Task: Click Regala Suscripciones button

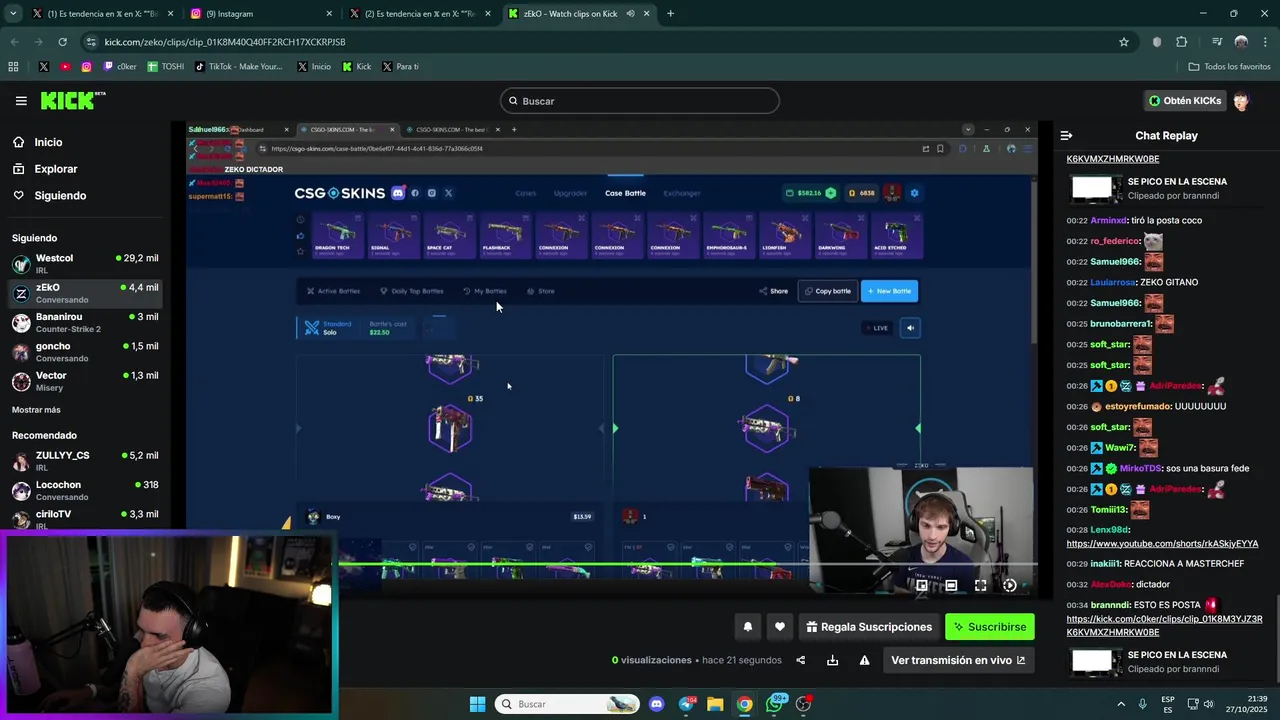Action: 869,627
